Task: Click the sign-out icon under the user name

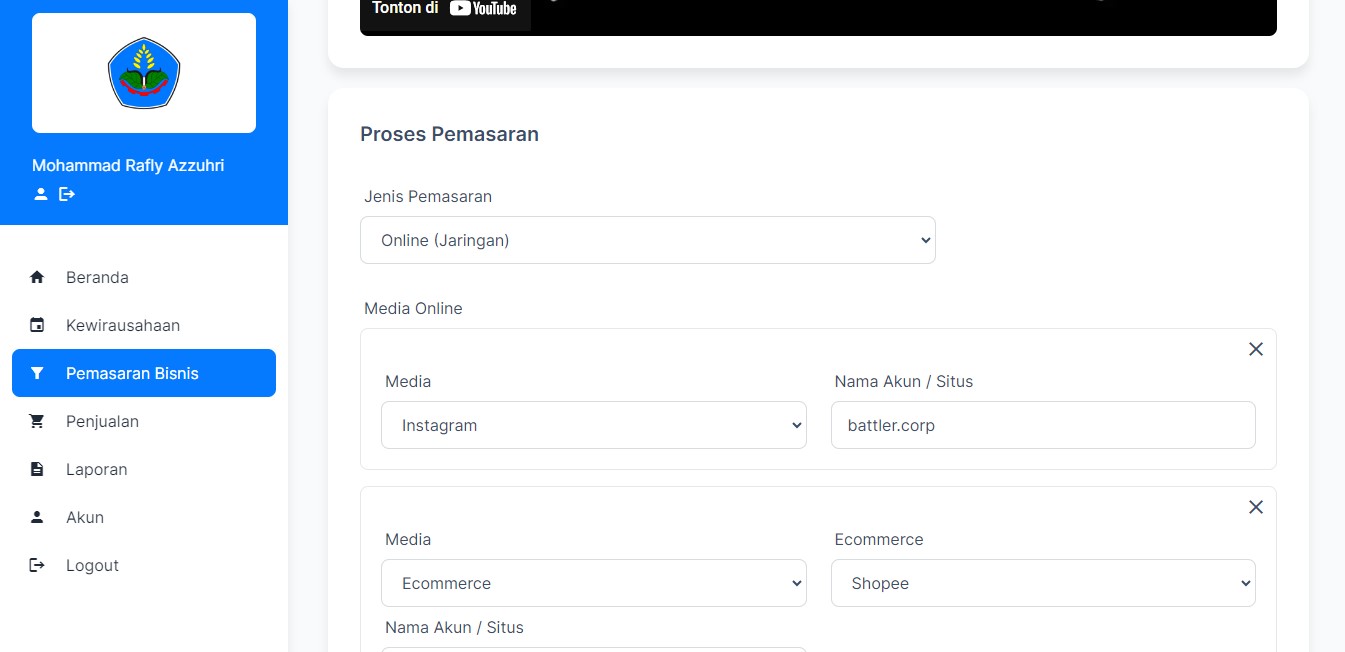Action: coord(67,194)
